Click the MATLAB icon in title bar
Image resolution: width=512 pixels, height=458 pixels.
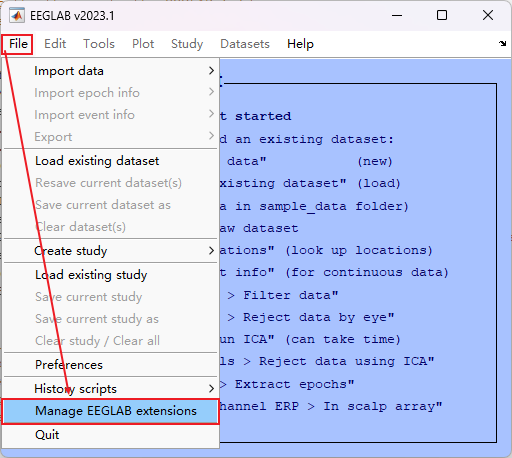click(17, 16)
